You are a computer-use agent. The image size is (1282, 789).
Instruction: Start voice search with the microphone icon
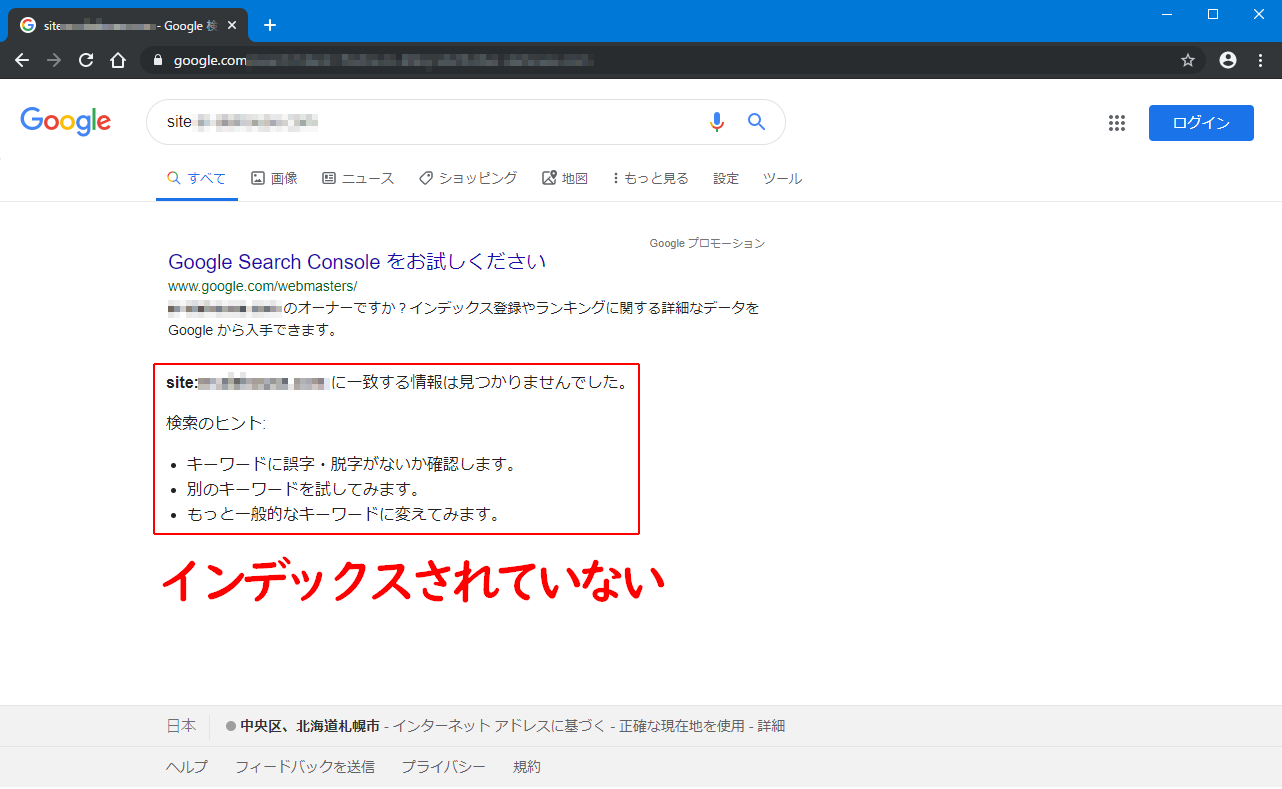click(x=717, y=122)
